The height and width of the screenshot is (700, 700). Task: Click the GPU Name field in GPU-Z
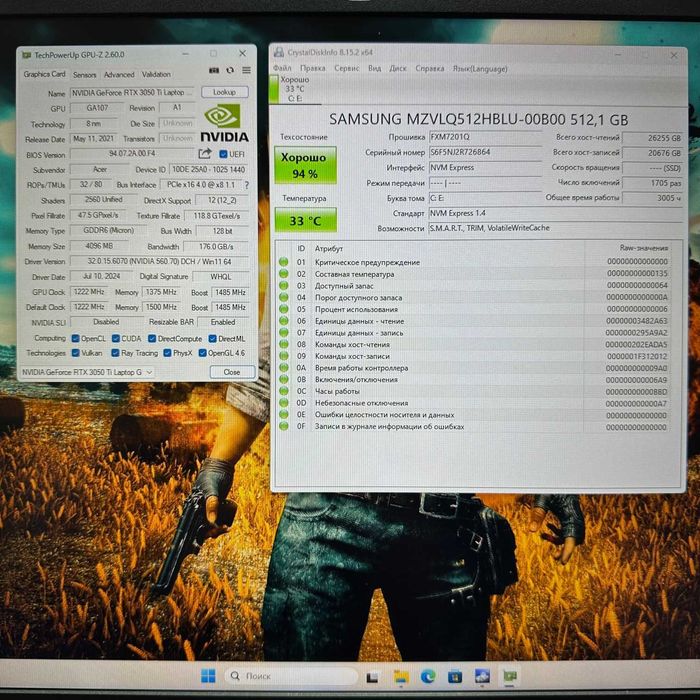coord(132,92)
